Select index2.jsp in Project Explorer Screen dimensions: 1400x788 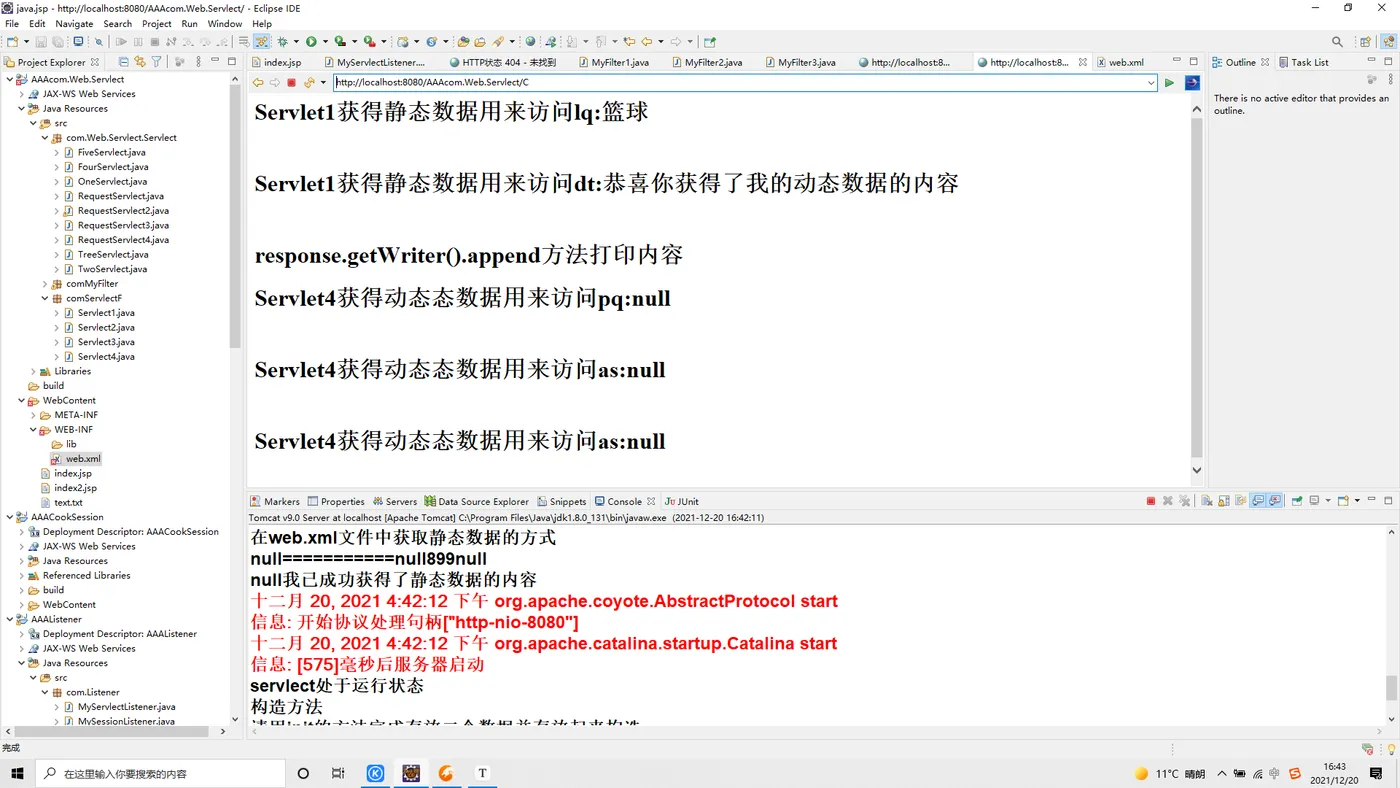75,488
